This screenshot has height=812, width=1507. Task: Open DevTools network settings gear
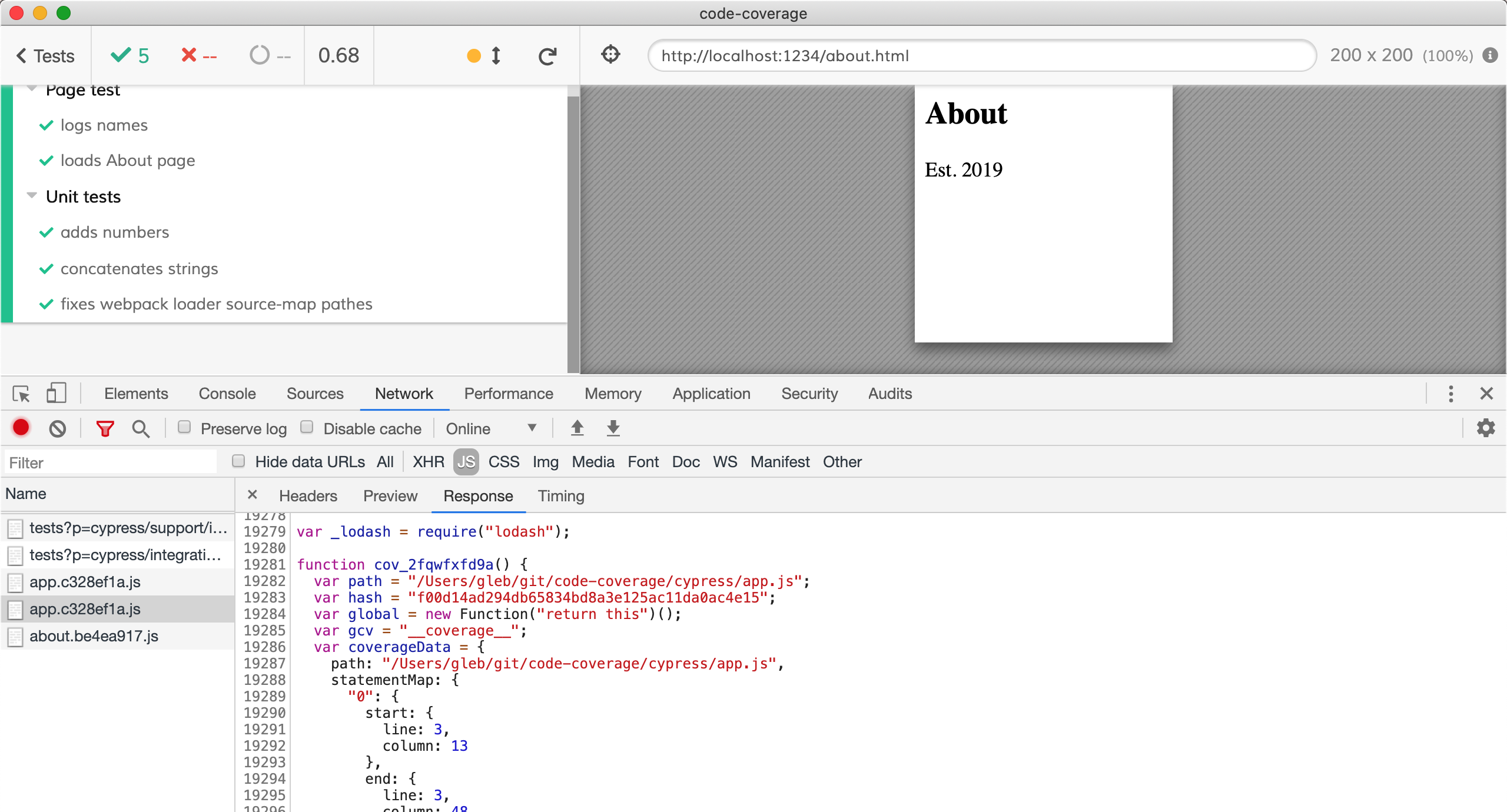click(1485, 428)
